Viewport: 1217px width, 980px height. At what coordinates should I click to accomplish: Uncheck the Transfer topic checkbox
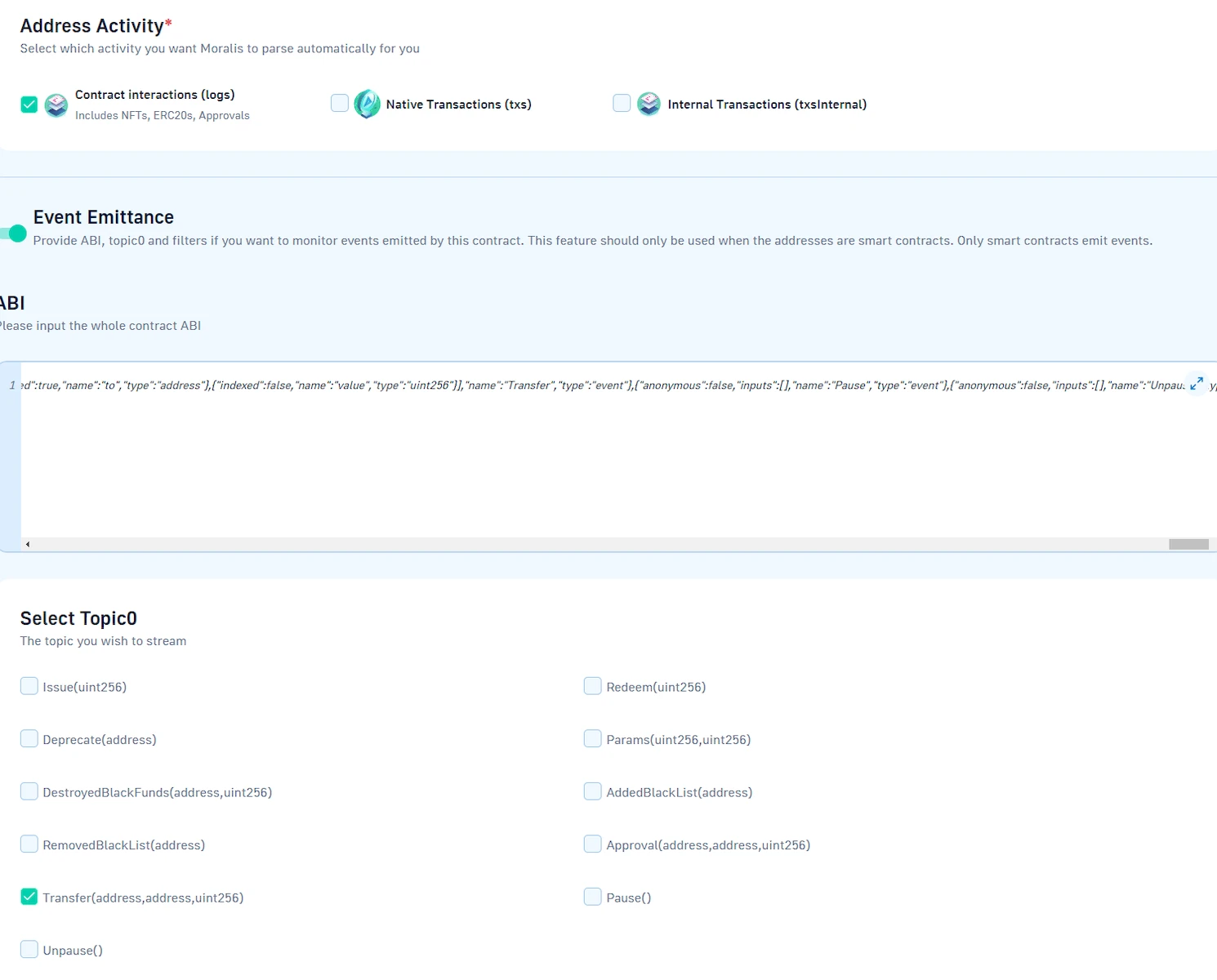pos(29,897)
